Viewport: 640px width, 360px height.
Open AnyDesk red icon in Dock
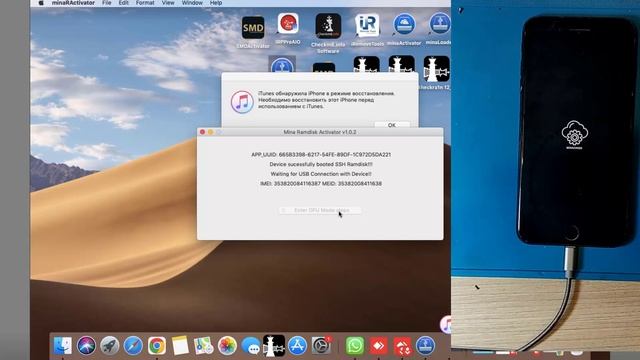[378, 346]
